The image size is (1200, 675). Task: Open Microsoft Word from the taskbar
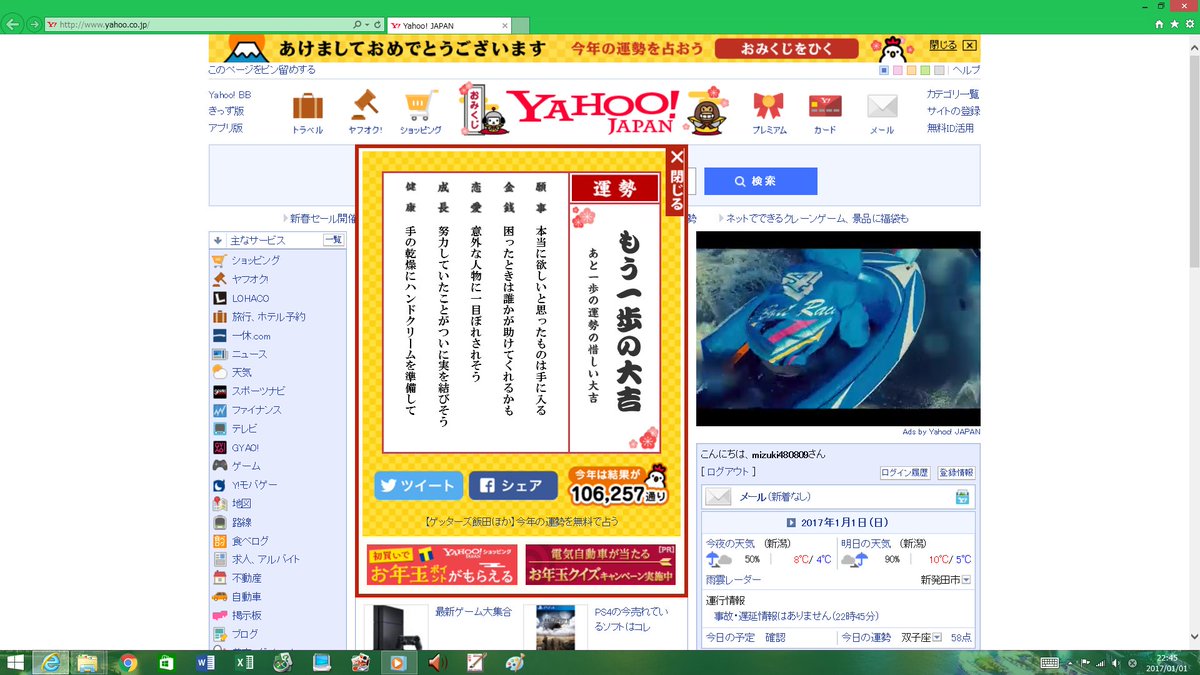(205, 662)
